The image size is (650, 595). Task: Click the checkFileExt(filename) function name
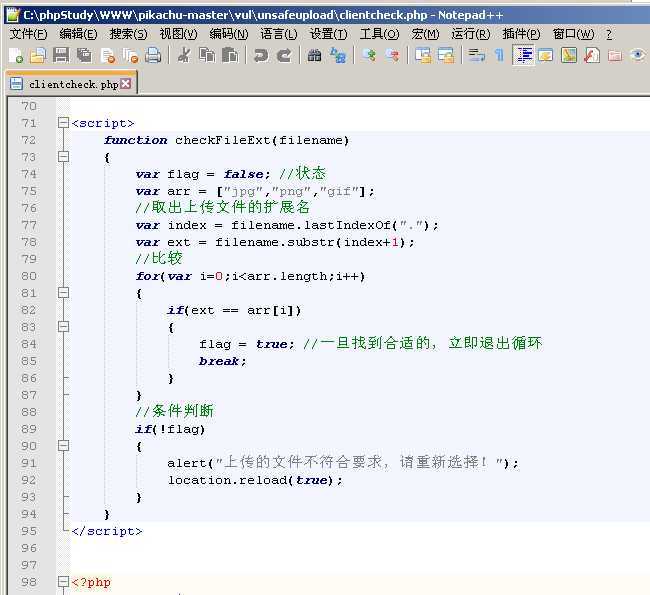click(262, 140)
